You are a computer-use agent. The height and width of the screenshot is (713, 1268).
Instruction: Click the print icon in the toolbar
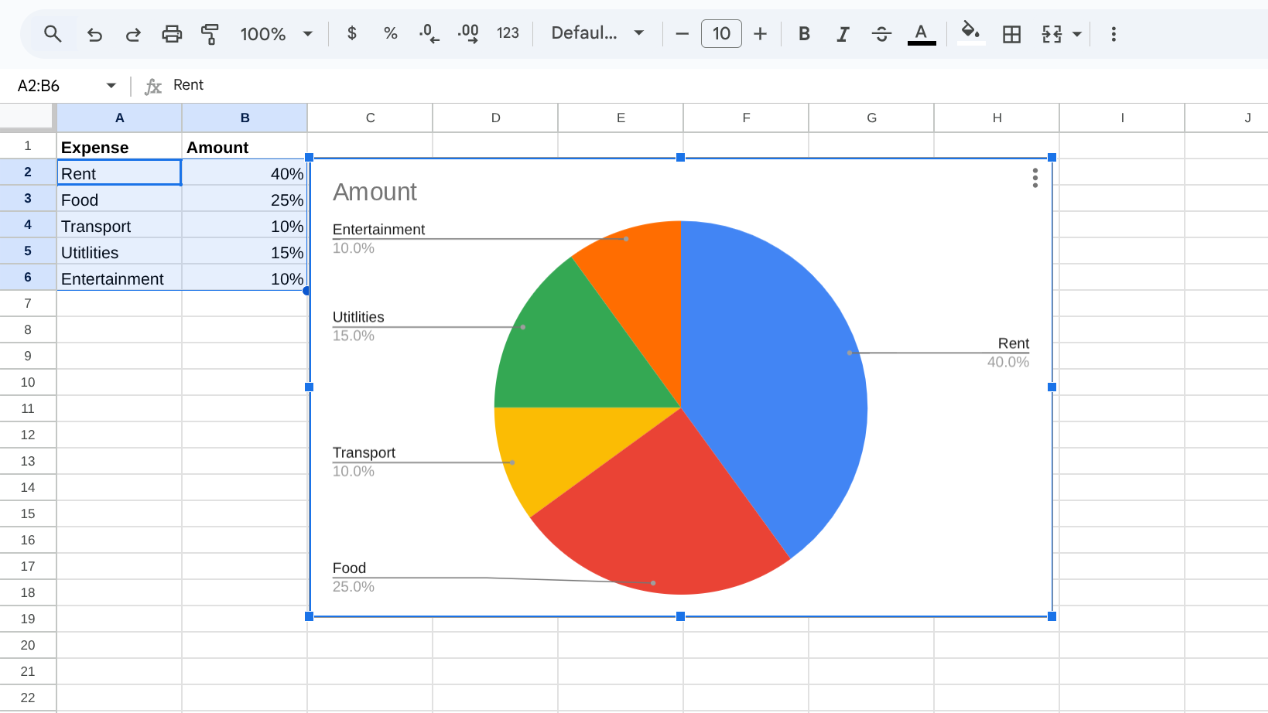(172, 33)
